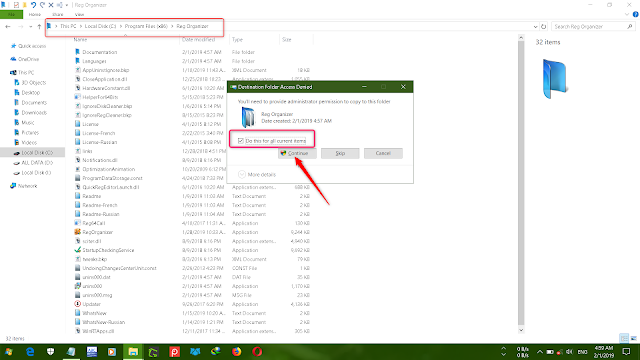Click the Delete X icon in quick access toolbar

51,5
